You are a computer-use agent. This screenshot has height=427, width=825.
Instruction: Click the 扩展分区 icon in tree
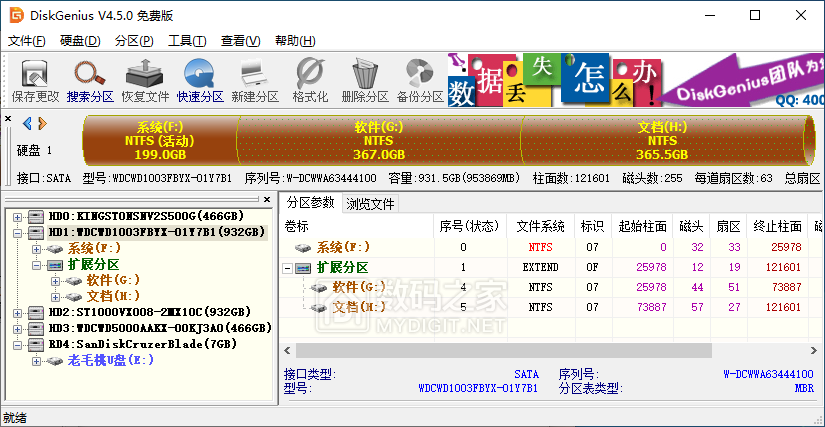55,265
